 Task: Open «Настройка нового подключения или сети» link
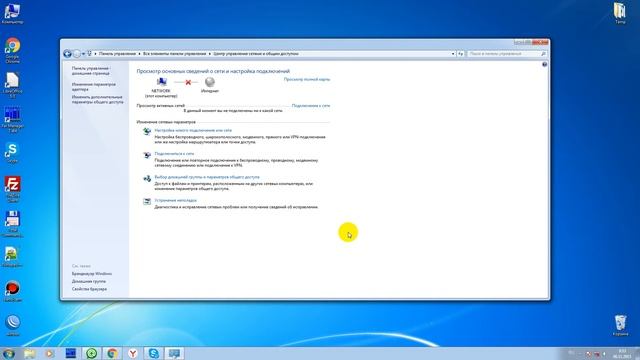[193, 130]
